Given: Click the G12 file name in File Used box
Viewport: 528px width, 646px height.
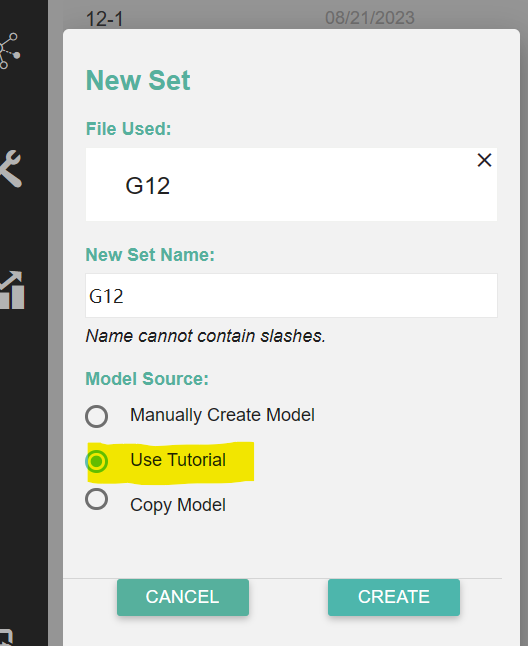Looking at the screenshot, I should 147,185.
